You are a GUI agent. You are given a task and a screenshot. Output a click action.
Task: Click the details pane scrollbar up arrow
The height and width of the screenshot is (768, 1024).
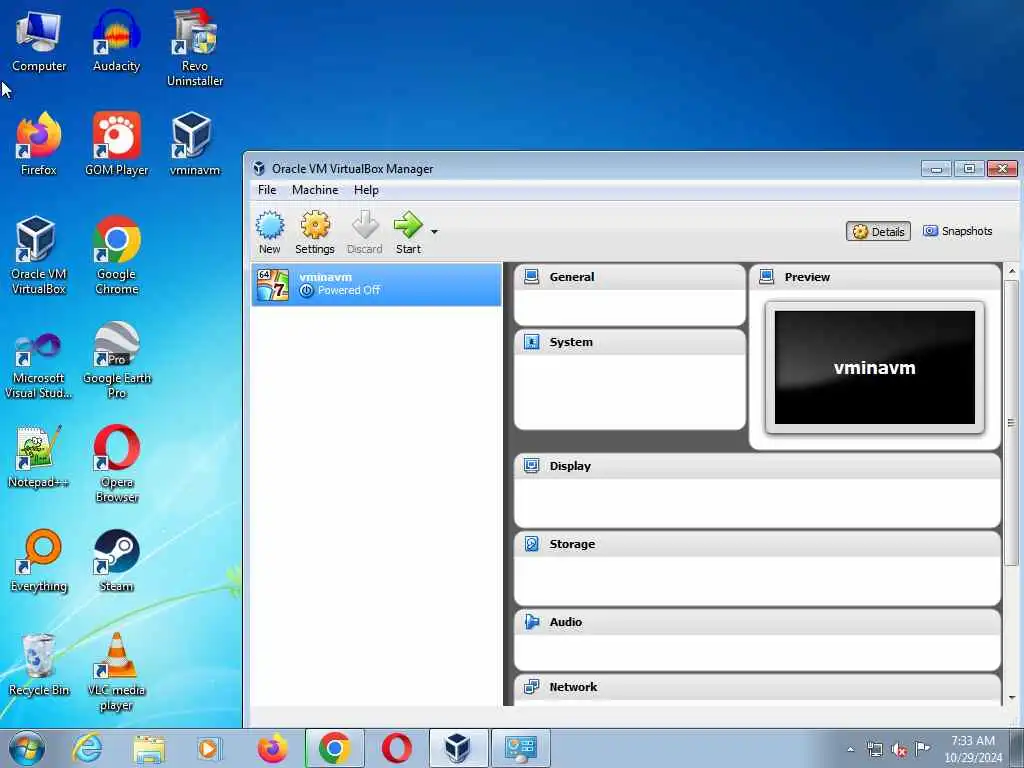[x=1012, y=270]
